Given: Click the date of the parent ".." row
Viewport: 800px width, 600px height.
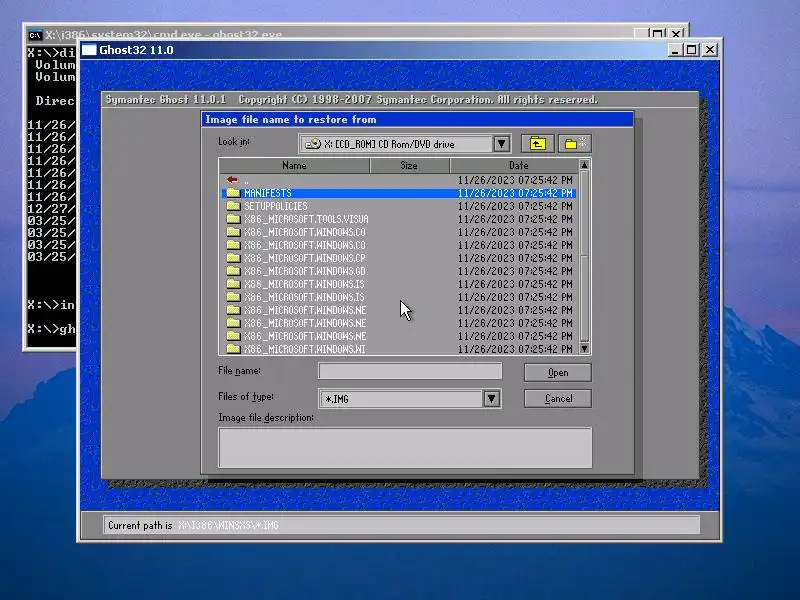Looking at the screenshot, I should (x=515, y=180).
